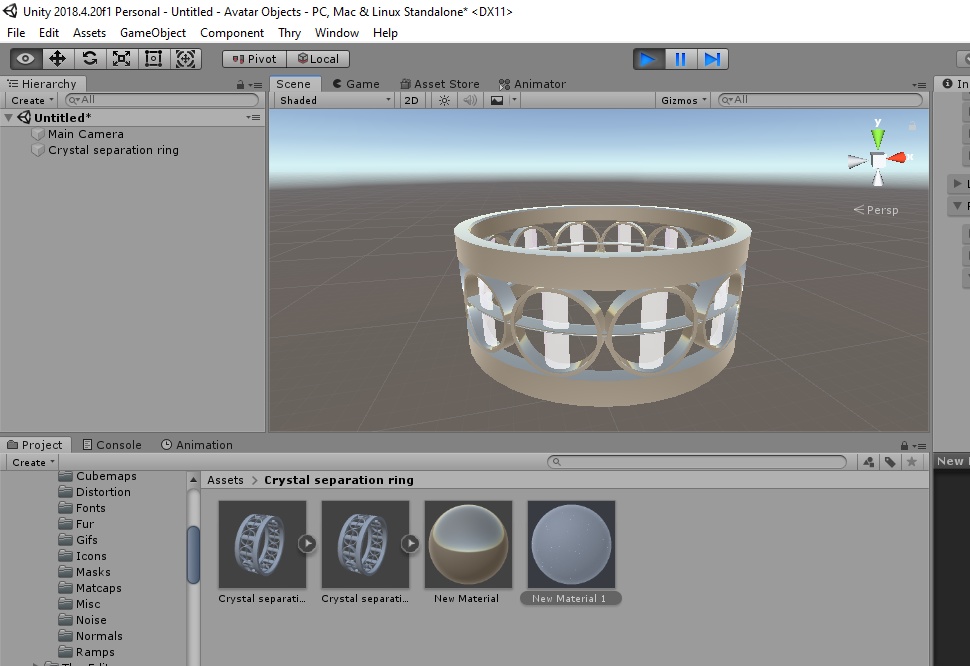This screenshot has height=666, width=970.
Task: Select the Hand tool in the toolbar
Action: tap(25, 58)
